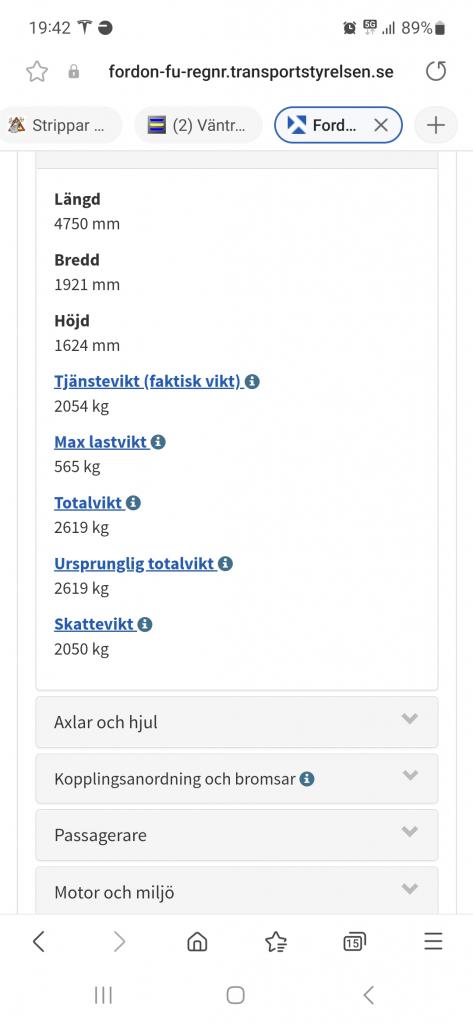Tap the bookmark star in the address bar

[x=37, y=71]
